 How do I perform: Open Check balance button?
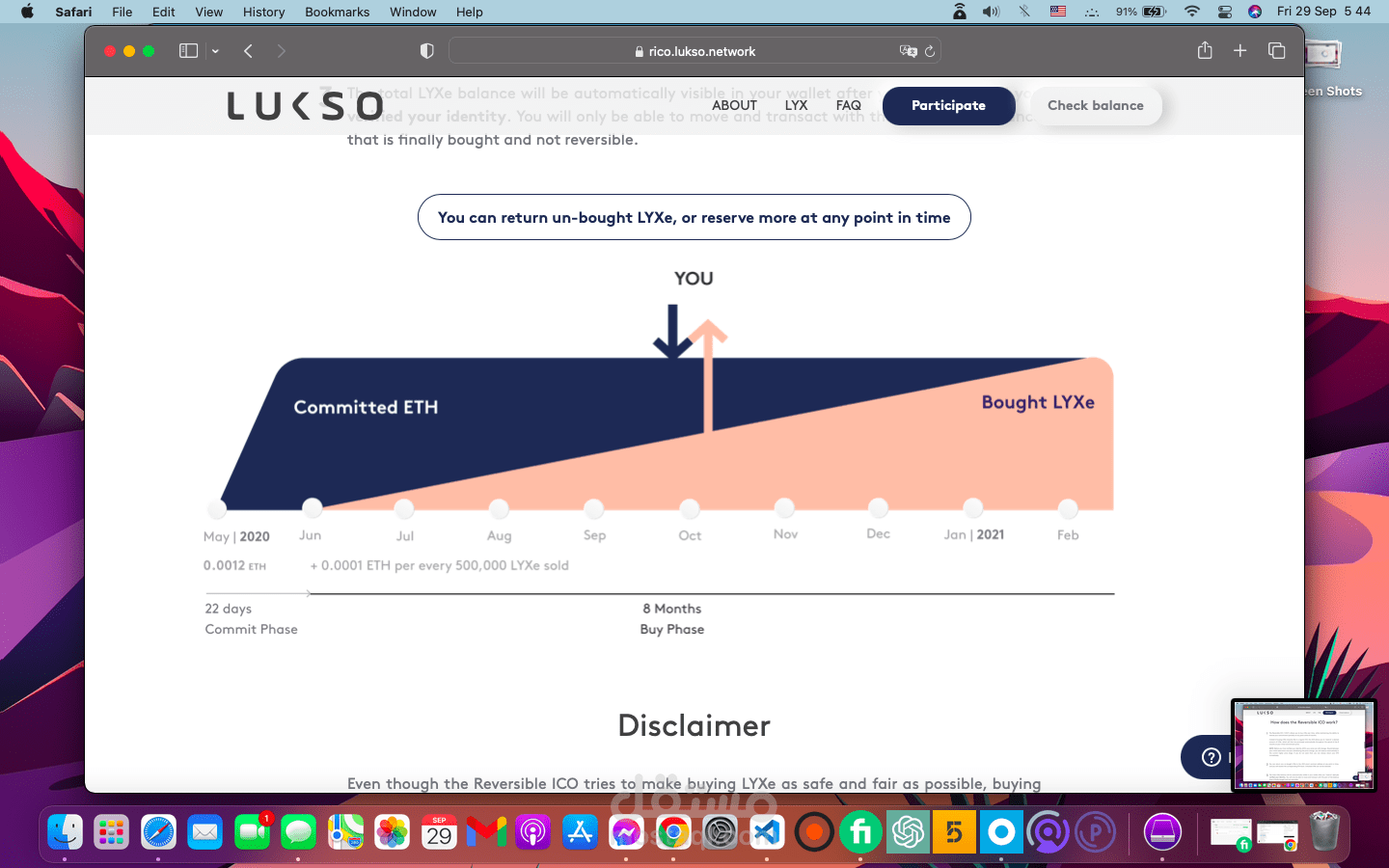1096,106
